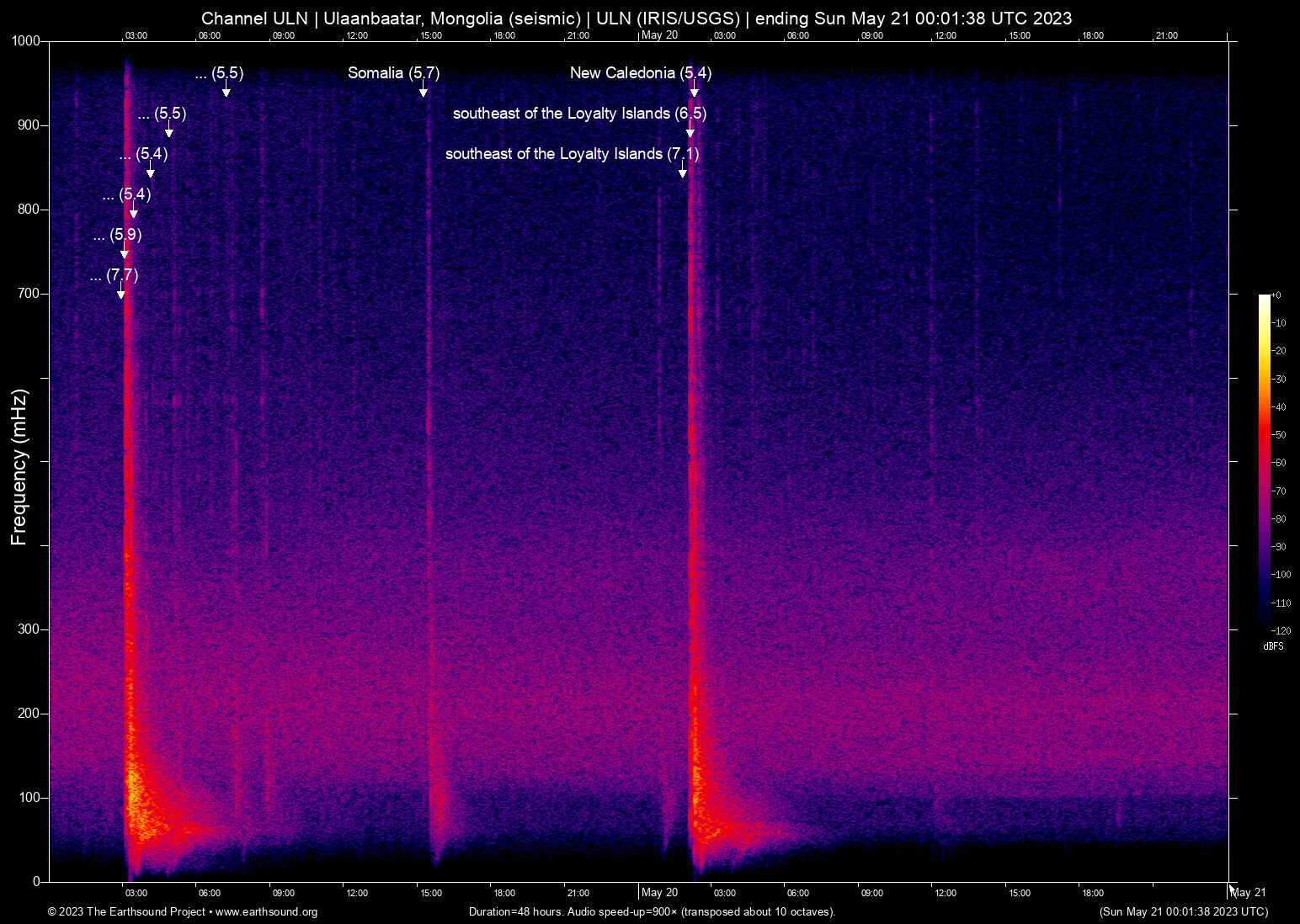The width and height of the screenshot is (1300, 924).
Task: Click the arrow marker below the (5.9) label
Action: [x=125, y=253]
